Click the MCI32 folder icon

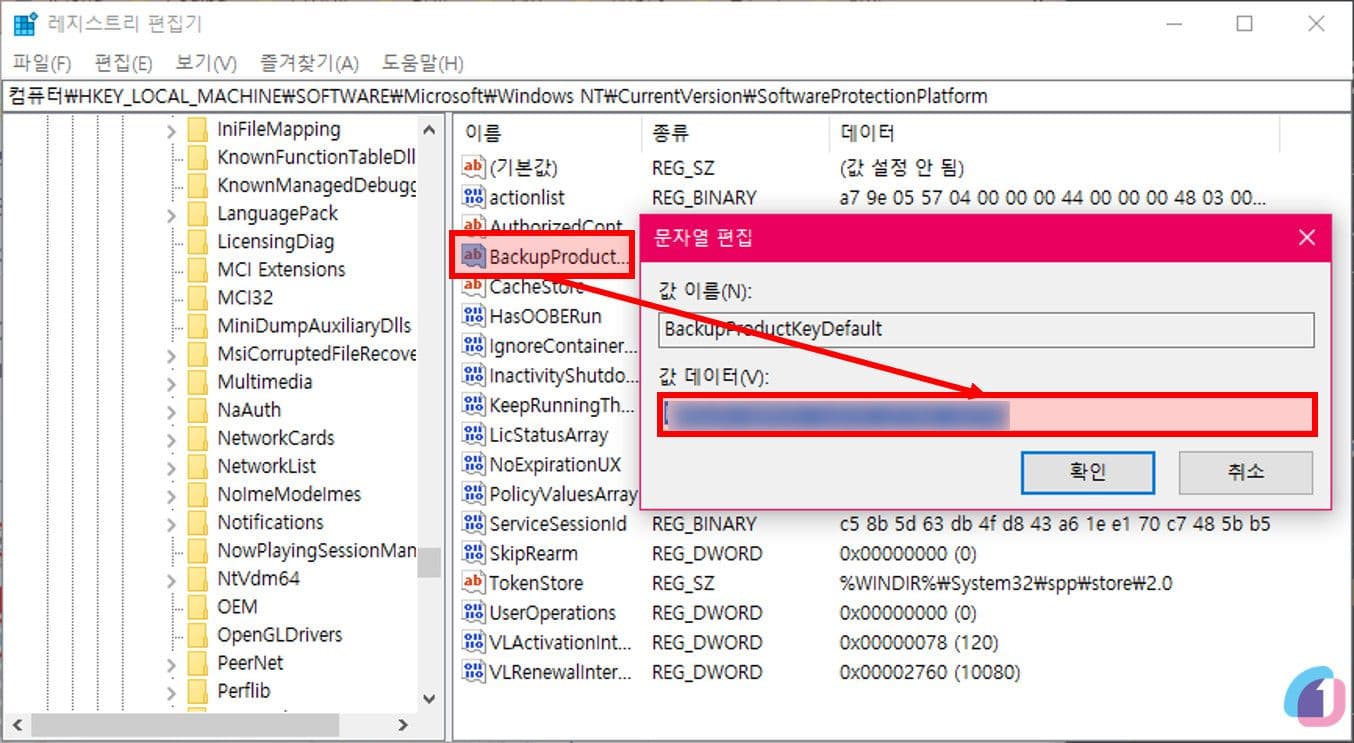(x=198, y=297)
